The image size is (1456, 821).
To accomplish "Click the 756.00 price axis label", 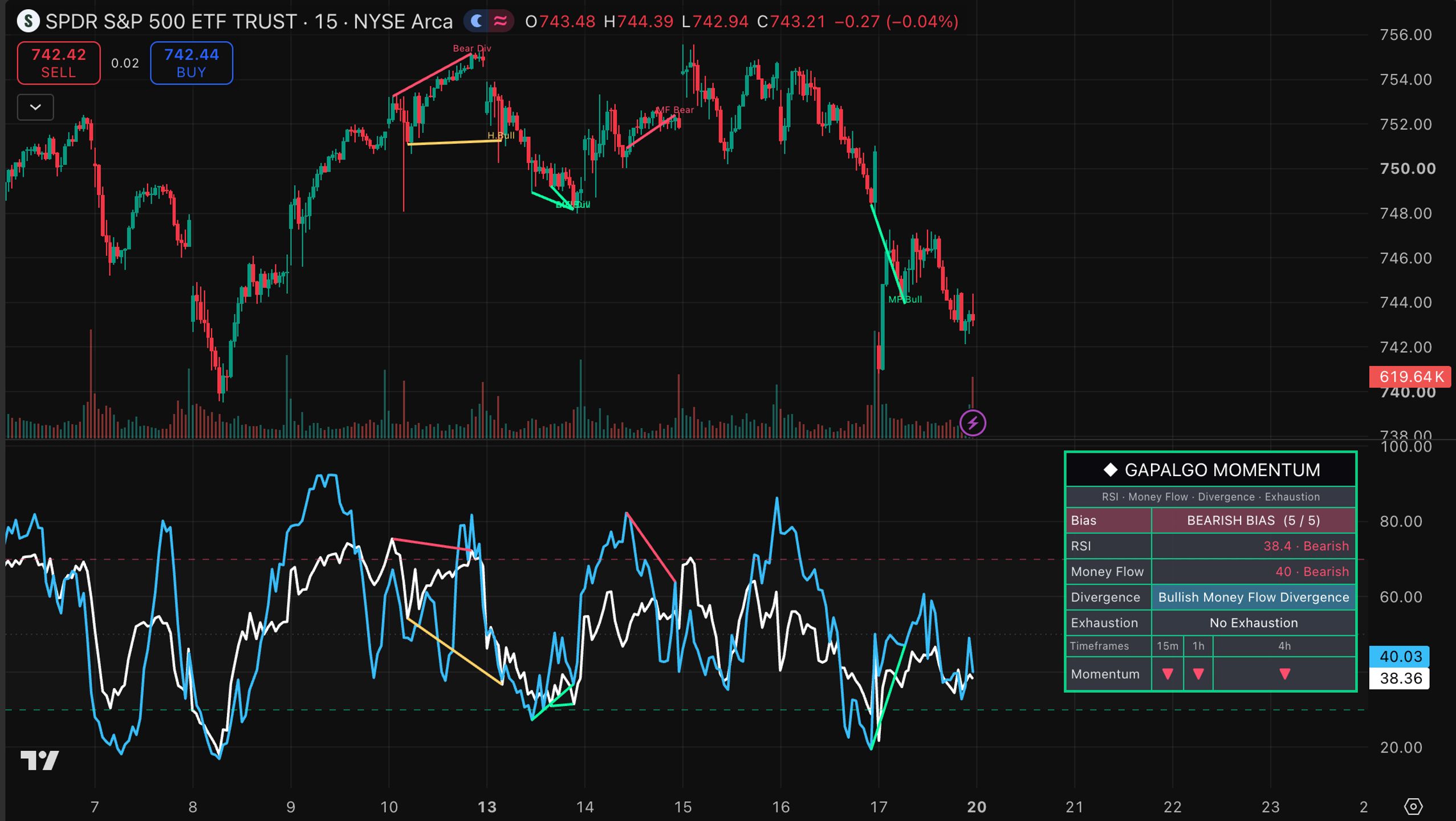I will tap(1406, 35).
